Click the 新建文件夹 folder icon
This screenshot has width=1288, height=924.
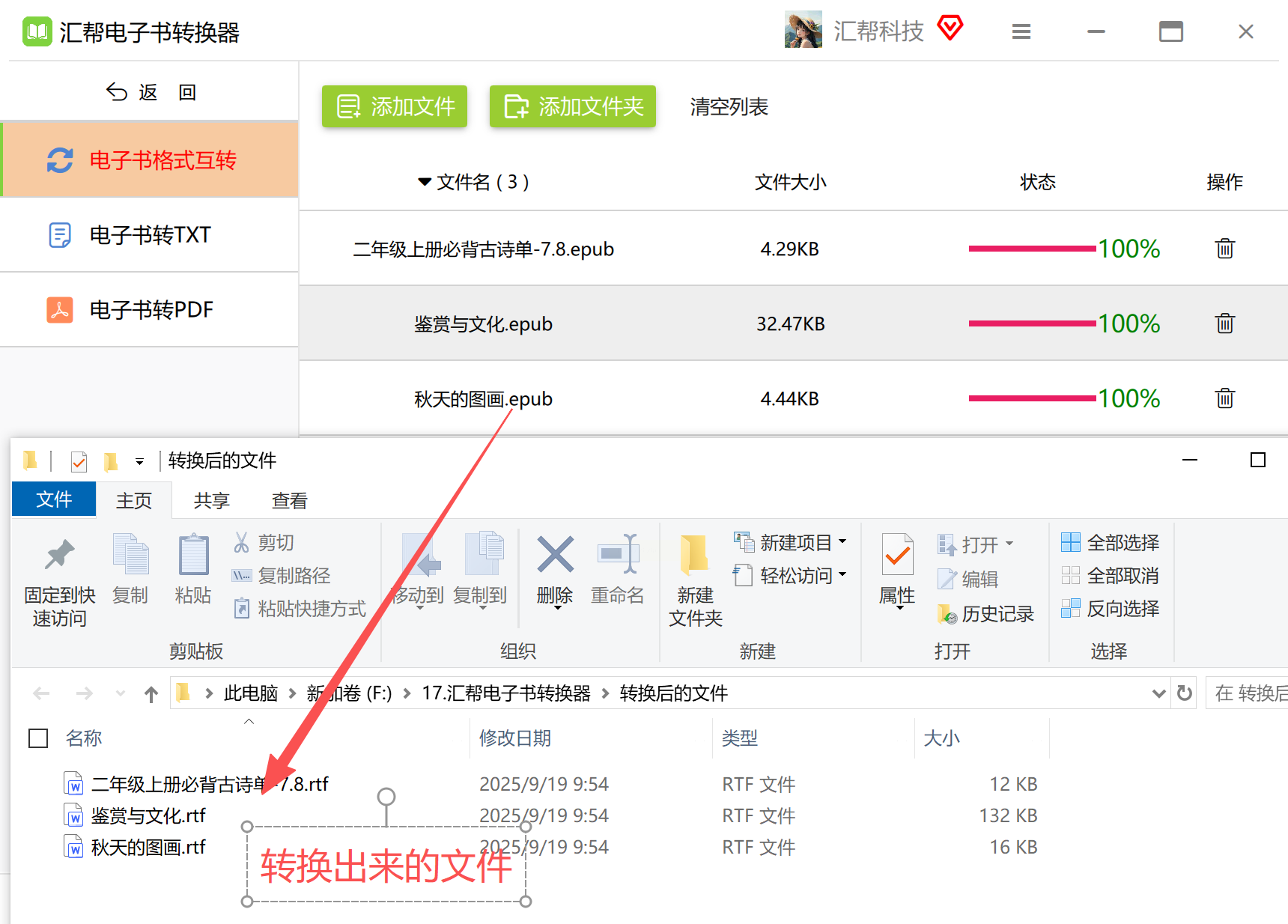(695, 555)
